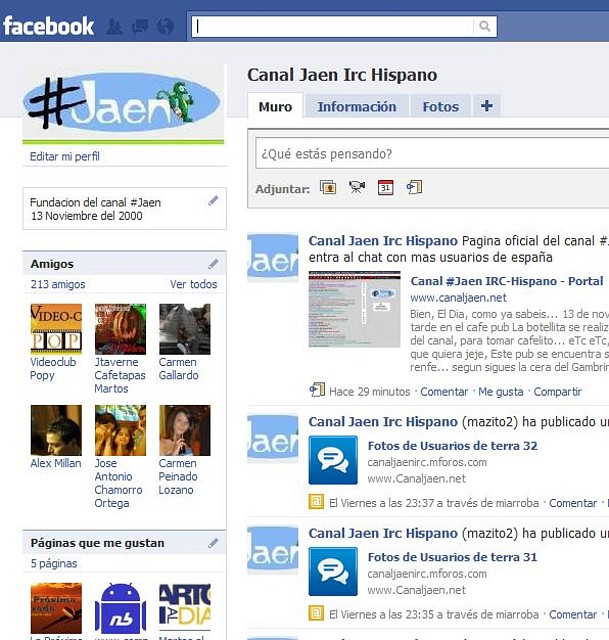The image size is (609, 640).
Task: Attach a photo using the photo icon
Action: pyautogui.click(x=328, y=188)
